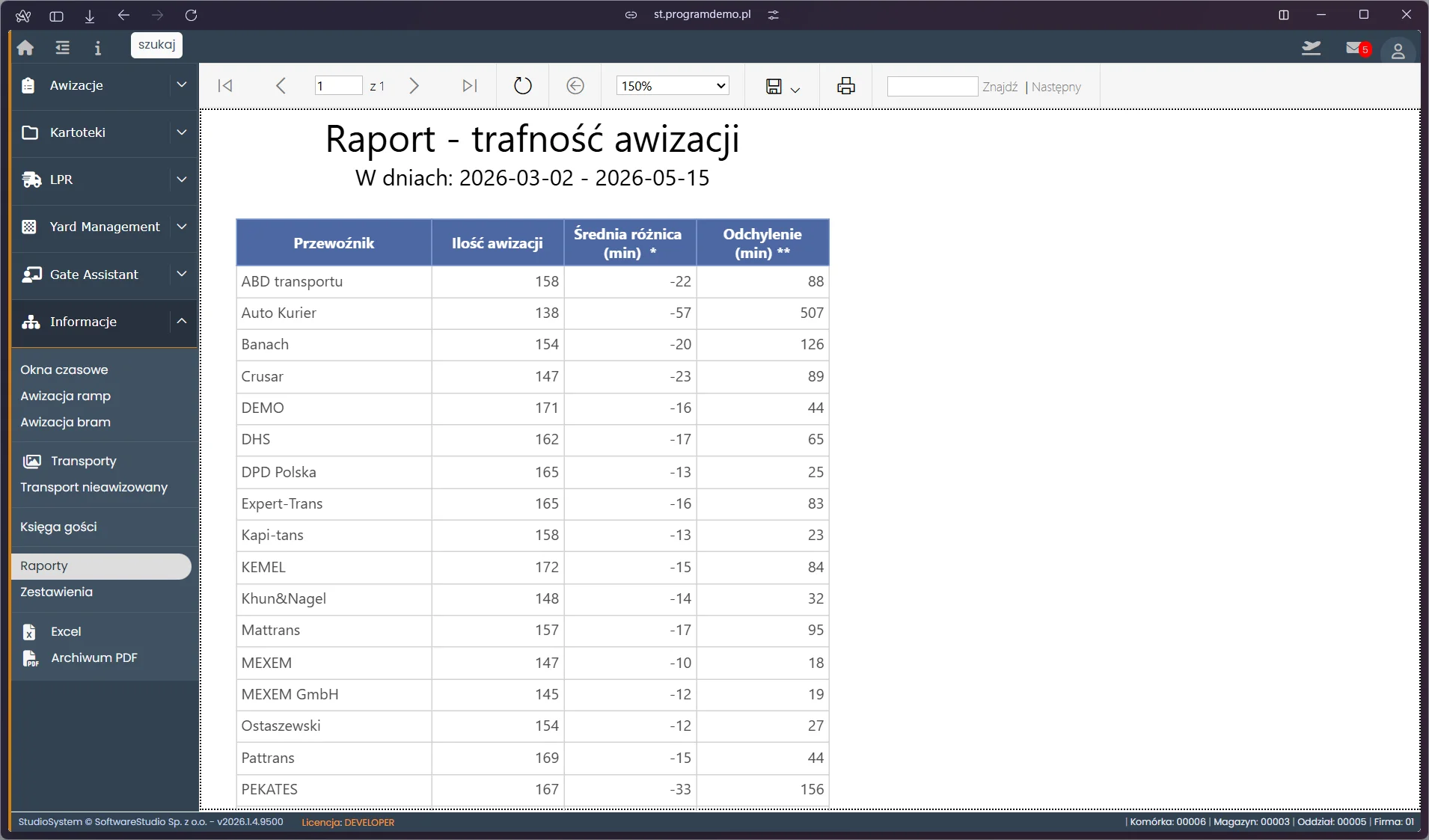The height and width of the screenshot is (840, 1429).
Task: Open Awizacja ramp
Action: point(66,396)
